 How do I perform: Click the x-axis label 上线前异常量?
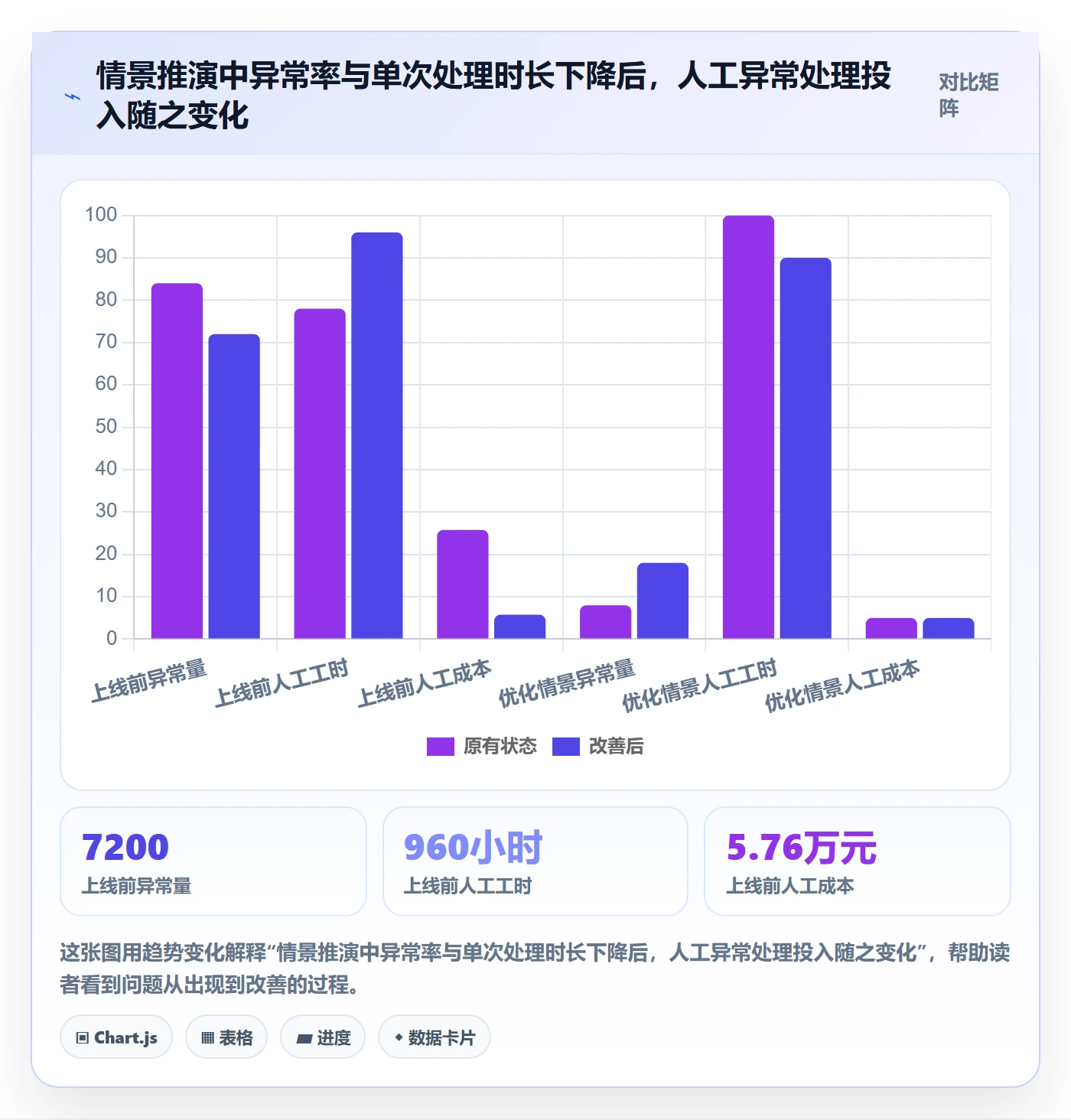click(149, 680)
